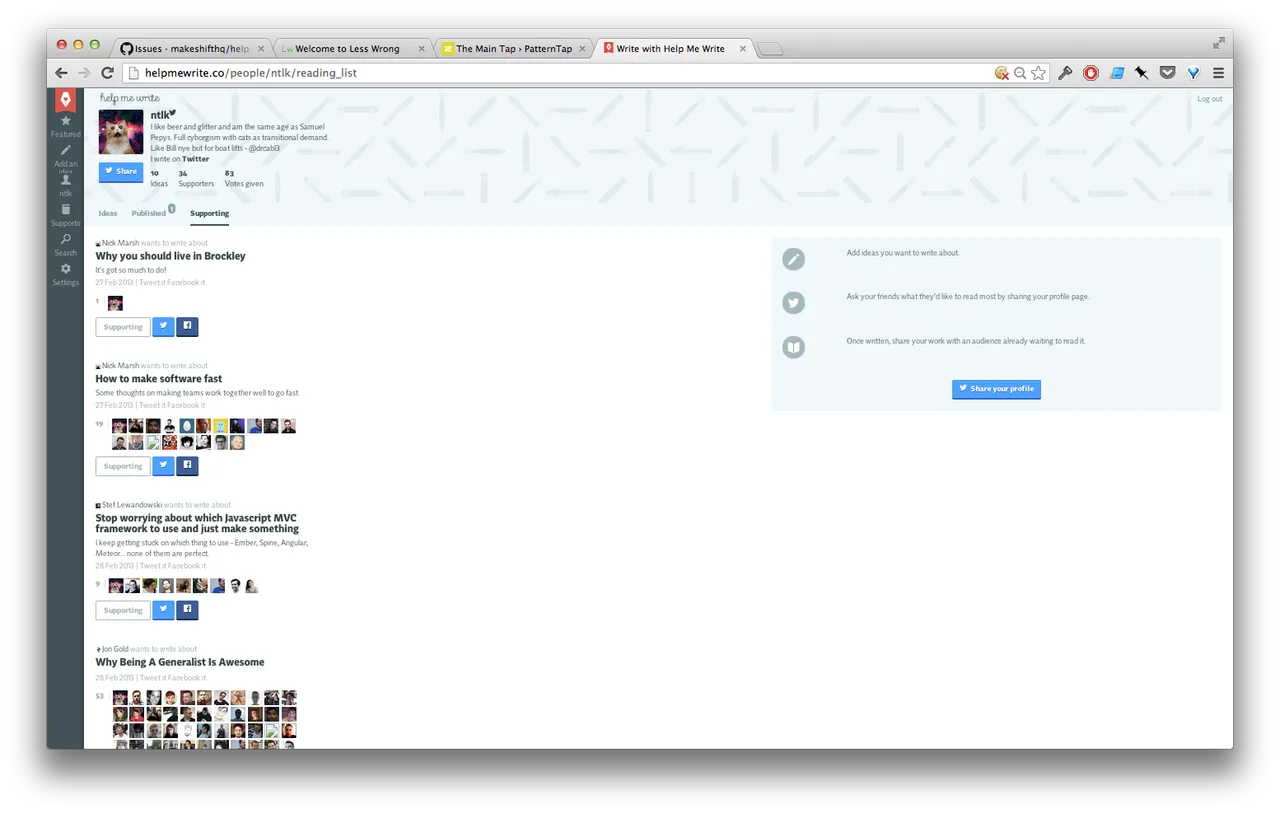Click the supporter avatar under Brockley idea
This screenshot has height=814, width=1280.
(x=115, y=302)
